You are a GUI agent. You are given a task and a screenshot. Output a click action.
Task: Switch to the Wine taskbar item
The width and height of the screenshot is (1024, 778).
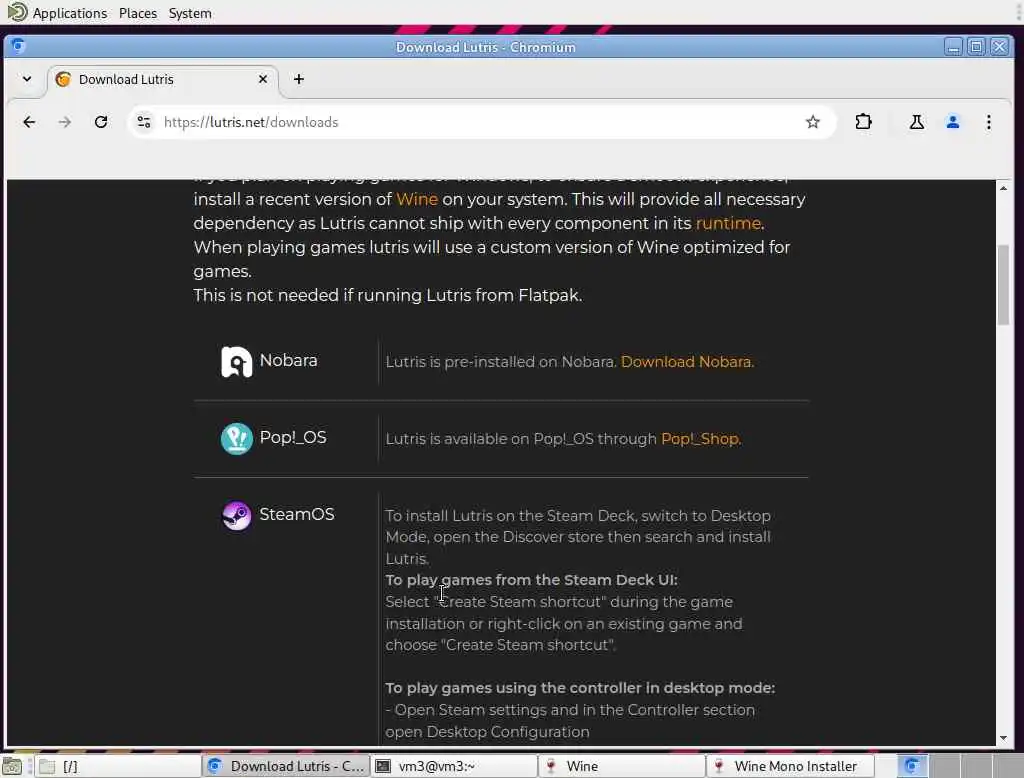point(622,766)
